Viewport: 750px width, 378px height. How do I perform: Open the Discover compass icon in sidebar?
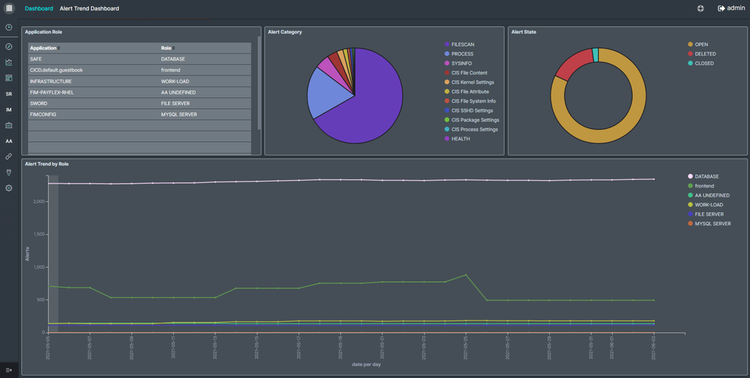[9, 46]
